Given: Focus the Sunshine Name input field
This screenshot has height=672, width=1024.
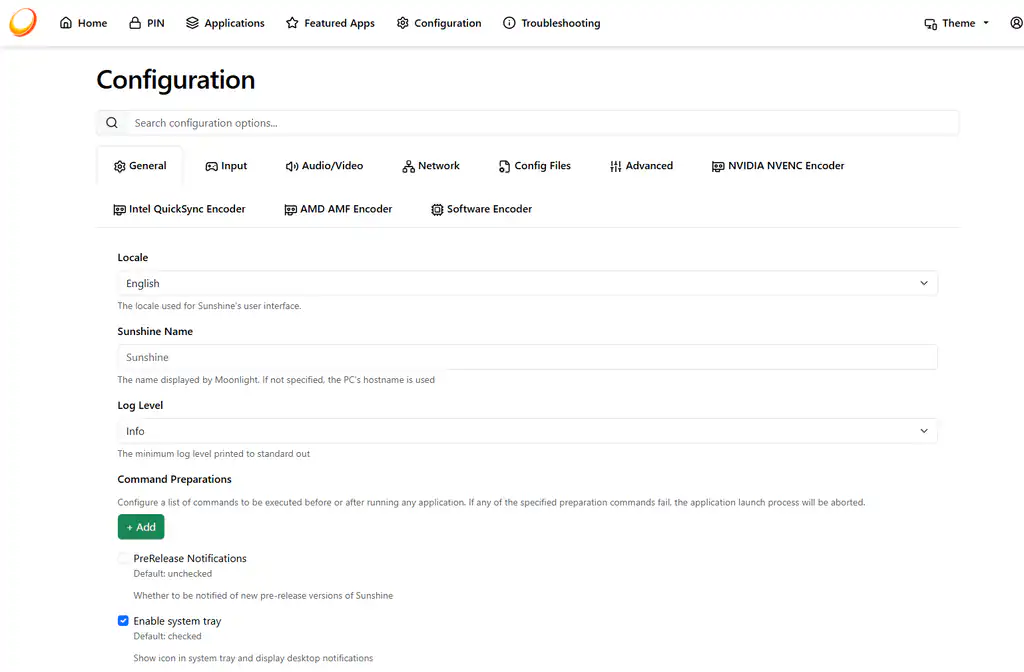Looking at the screenshot, I should (x=527, y=357).
